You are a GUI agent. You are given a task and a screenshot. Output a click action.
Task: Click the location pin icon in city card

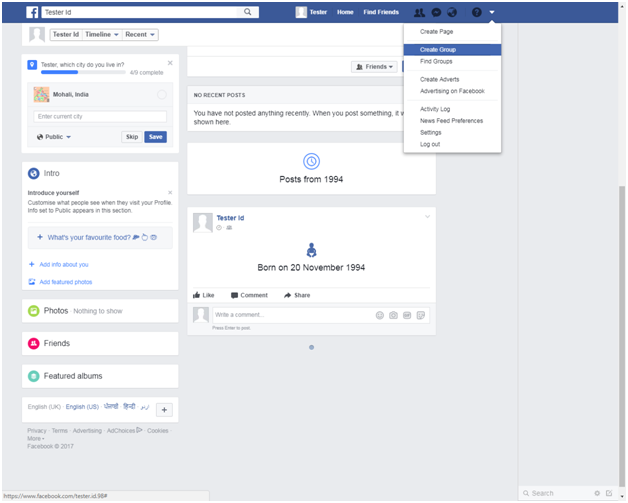(x=32, y=65)
